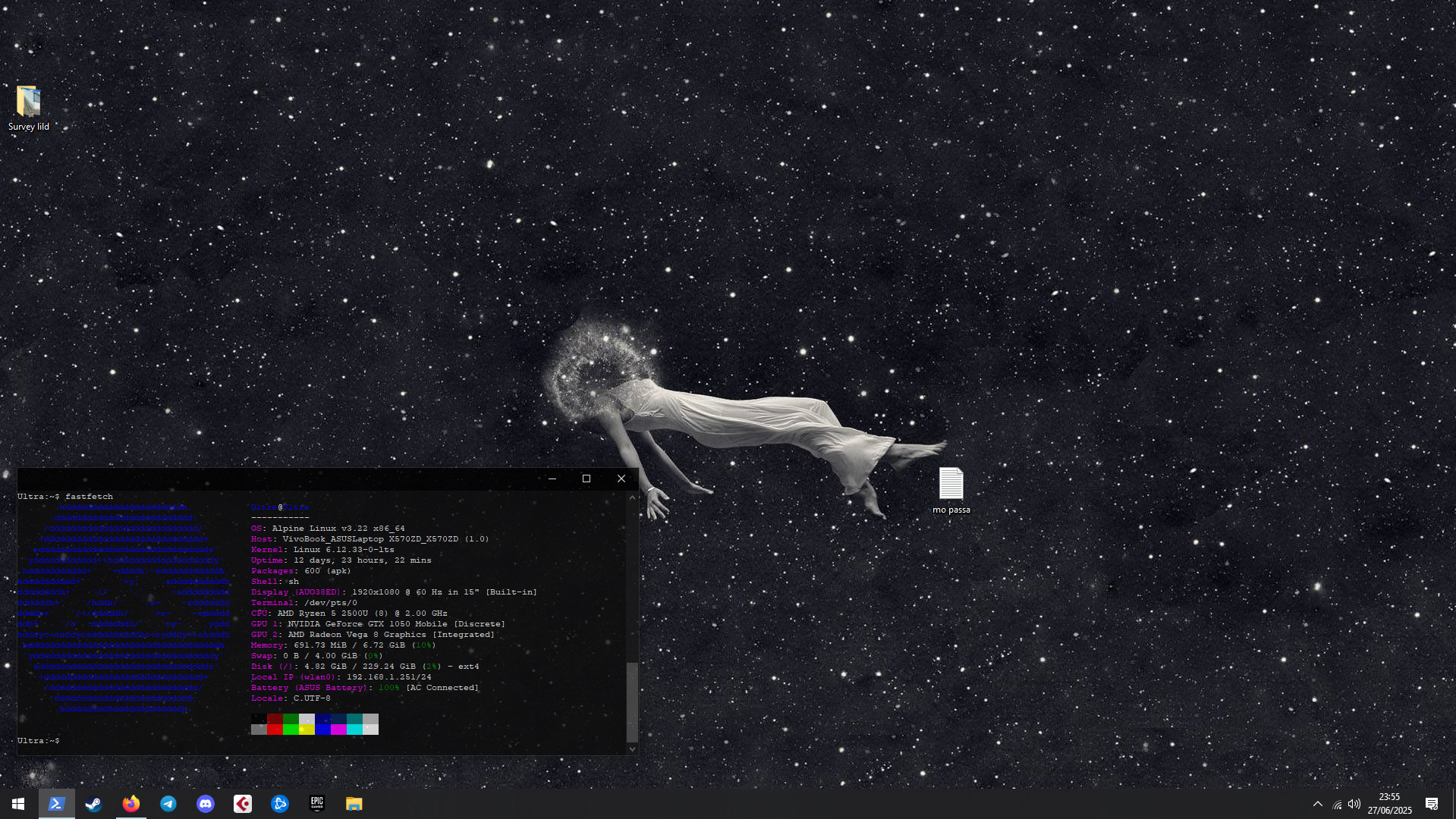1456x819 pixels.
Task: Click the red K app taskbar icon
Action: click(x=243, y=804)
